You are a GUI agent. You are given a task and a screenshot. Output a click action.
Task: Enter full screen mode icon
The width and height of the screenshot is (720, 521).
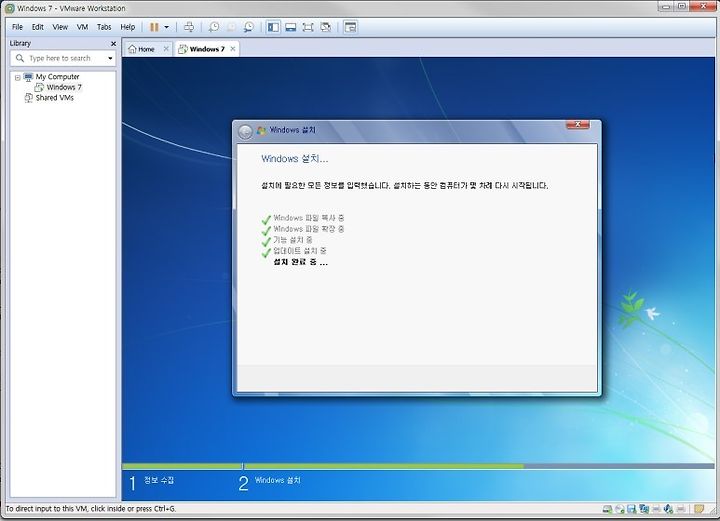[x=308, y=27]
